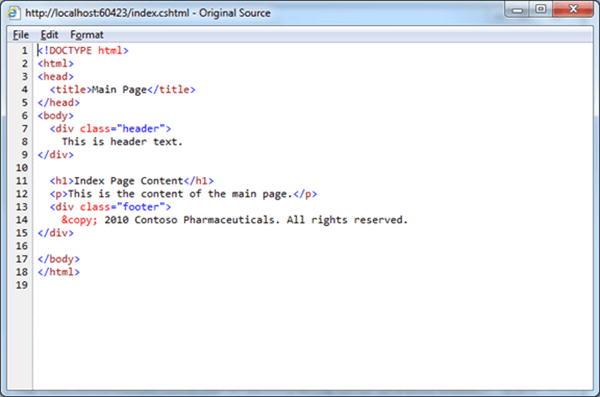Screen dimensions: 600x397
Task: Open the Edit menu
Action: [x=49, y=35]
